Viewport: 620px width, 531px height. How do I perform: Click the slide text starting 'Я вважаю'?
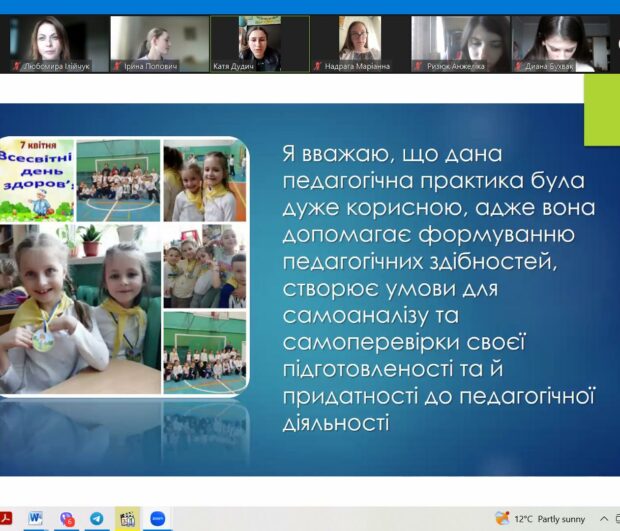pos(439,288)
